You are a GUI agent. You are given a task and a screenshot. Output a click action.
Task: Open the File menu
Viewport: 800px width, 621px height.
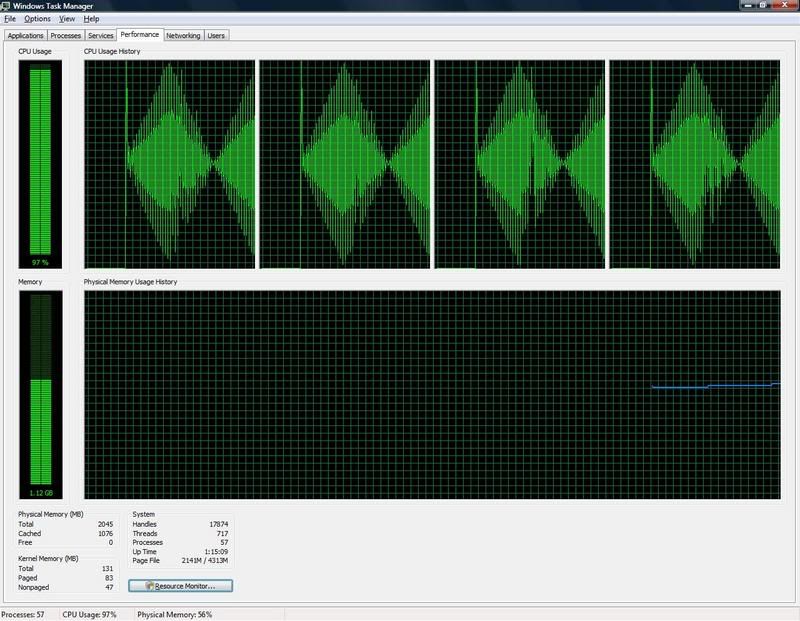(x=10, y=19)
